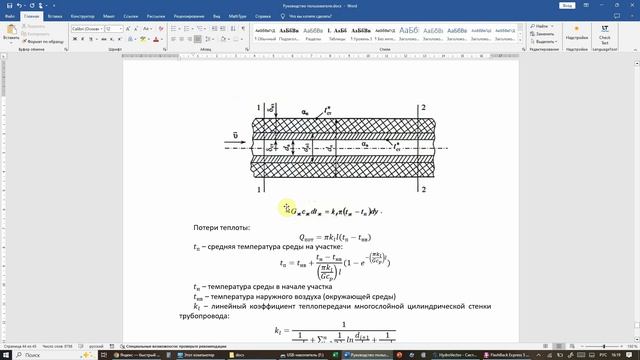The height and width of the screenshot is (360, 640).
Task: Redo action in Quick Access toolbar
Action: pos(32,5)
